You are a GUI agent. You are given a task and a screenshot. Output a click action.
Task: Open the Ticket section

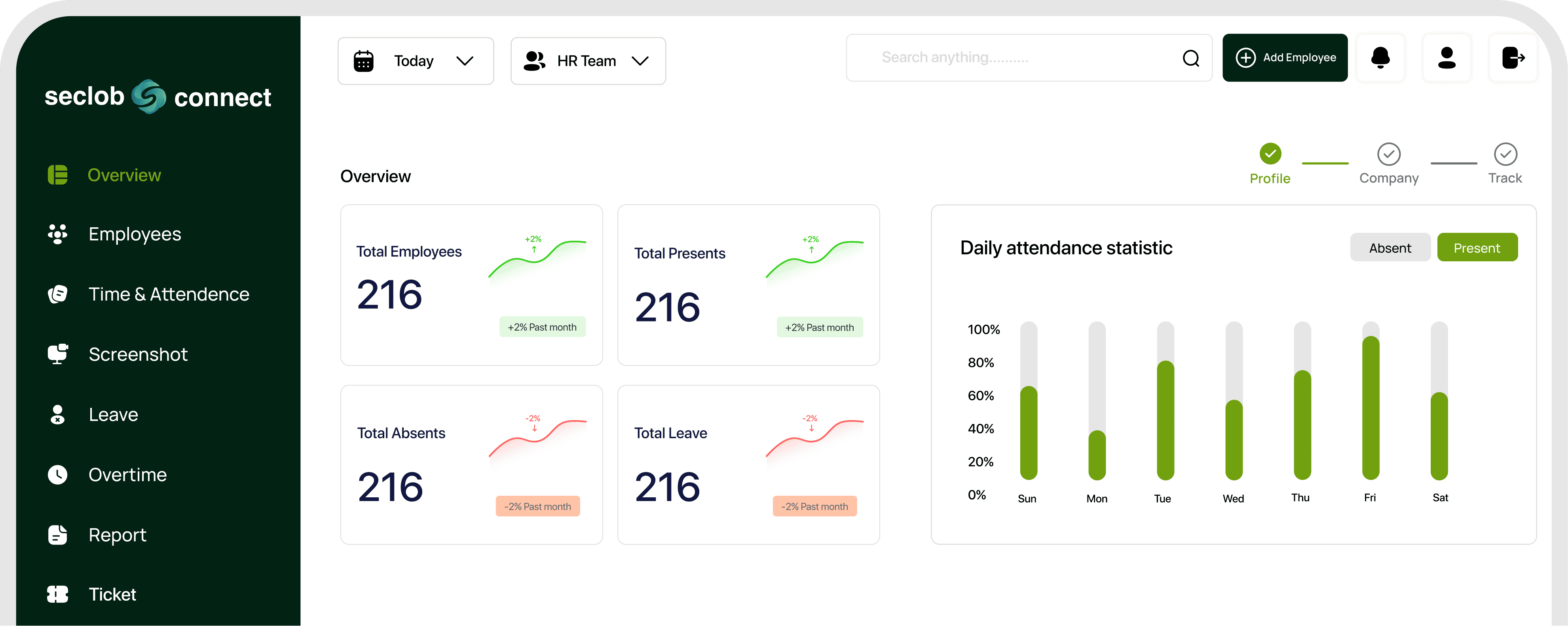(112, 594)
